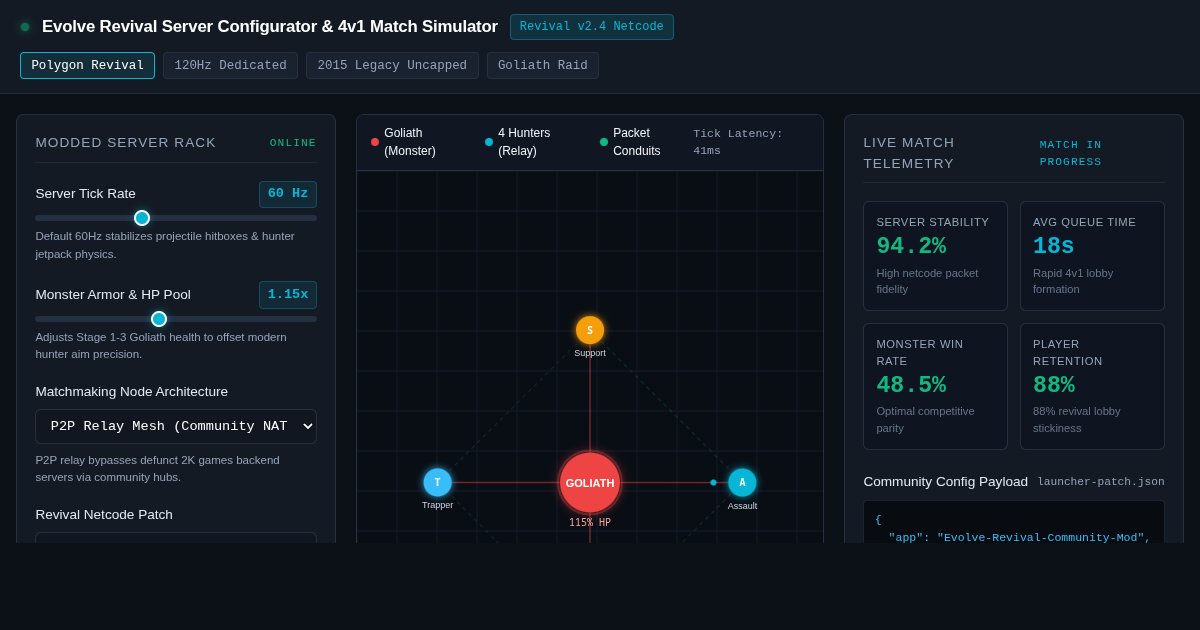Select the Support hunter node
Viewport: 1200px width, 630px height.
pos(590,330)
